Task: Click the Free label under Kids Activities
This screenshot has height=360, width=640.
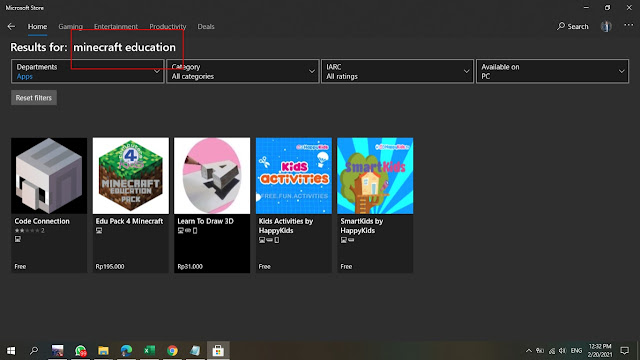Action: point(264,267)
